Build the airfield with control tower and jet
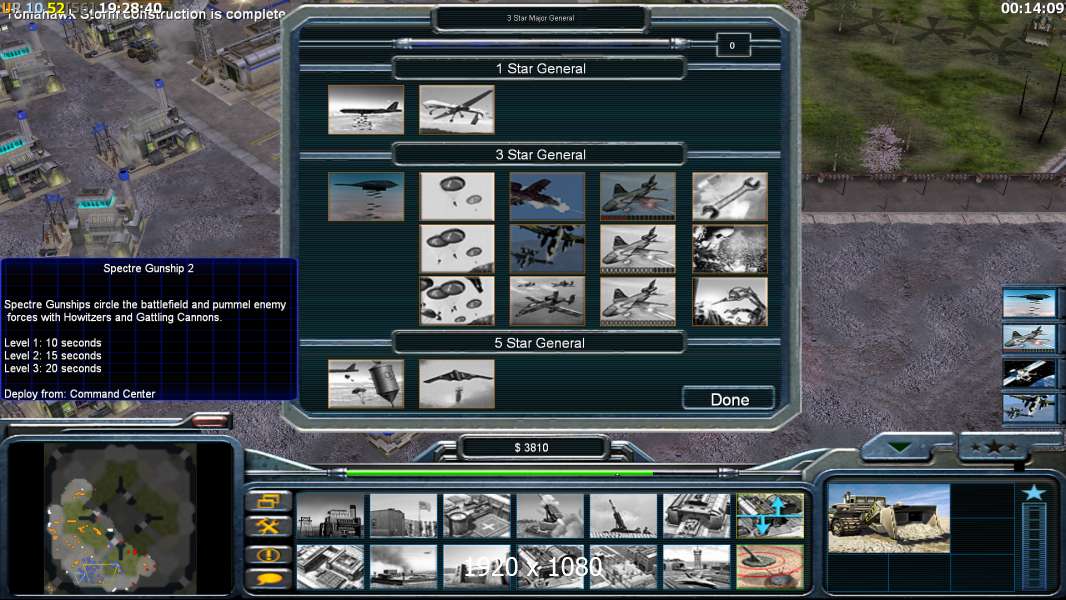Viewport: 1066px width, 600px height. [x=697, y=566]
